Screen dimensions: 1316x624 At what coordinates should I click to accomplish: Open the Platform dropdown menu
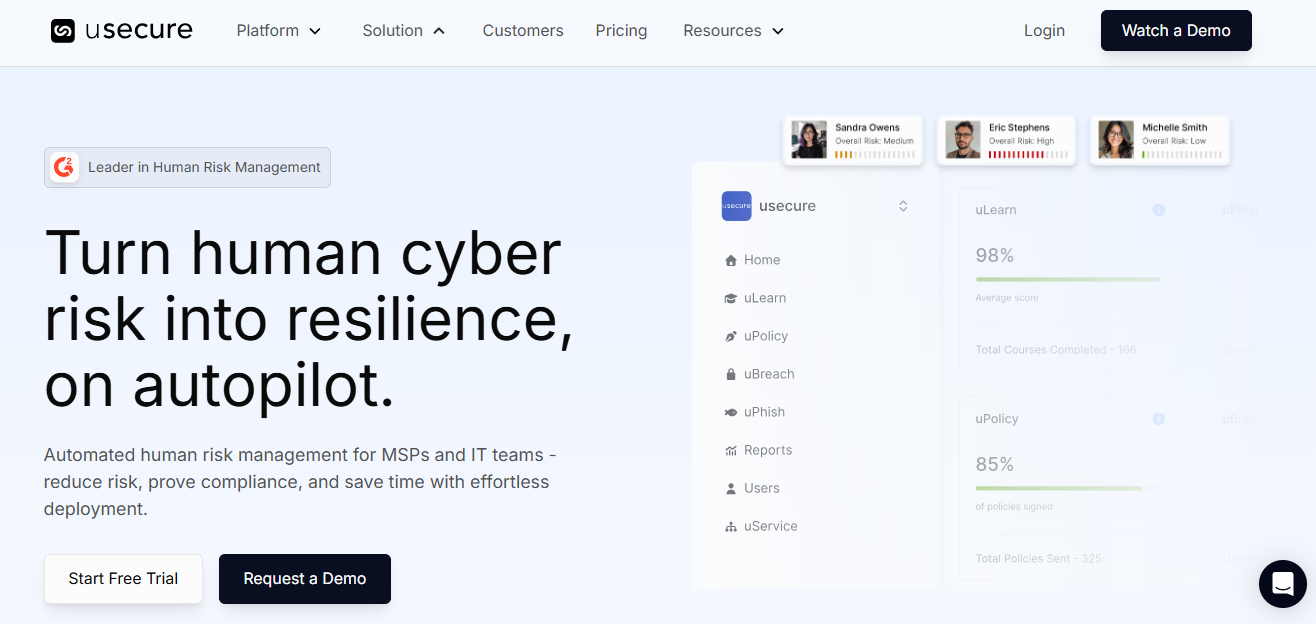[x=278, y=30]
